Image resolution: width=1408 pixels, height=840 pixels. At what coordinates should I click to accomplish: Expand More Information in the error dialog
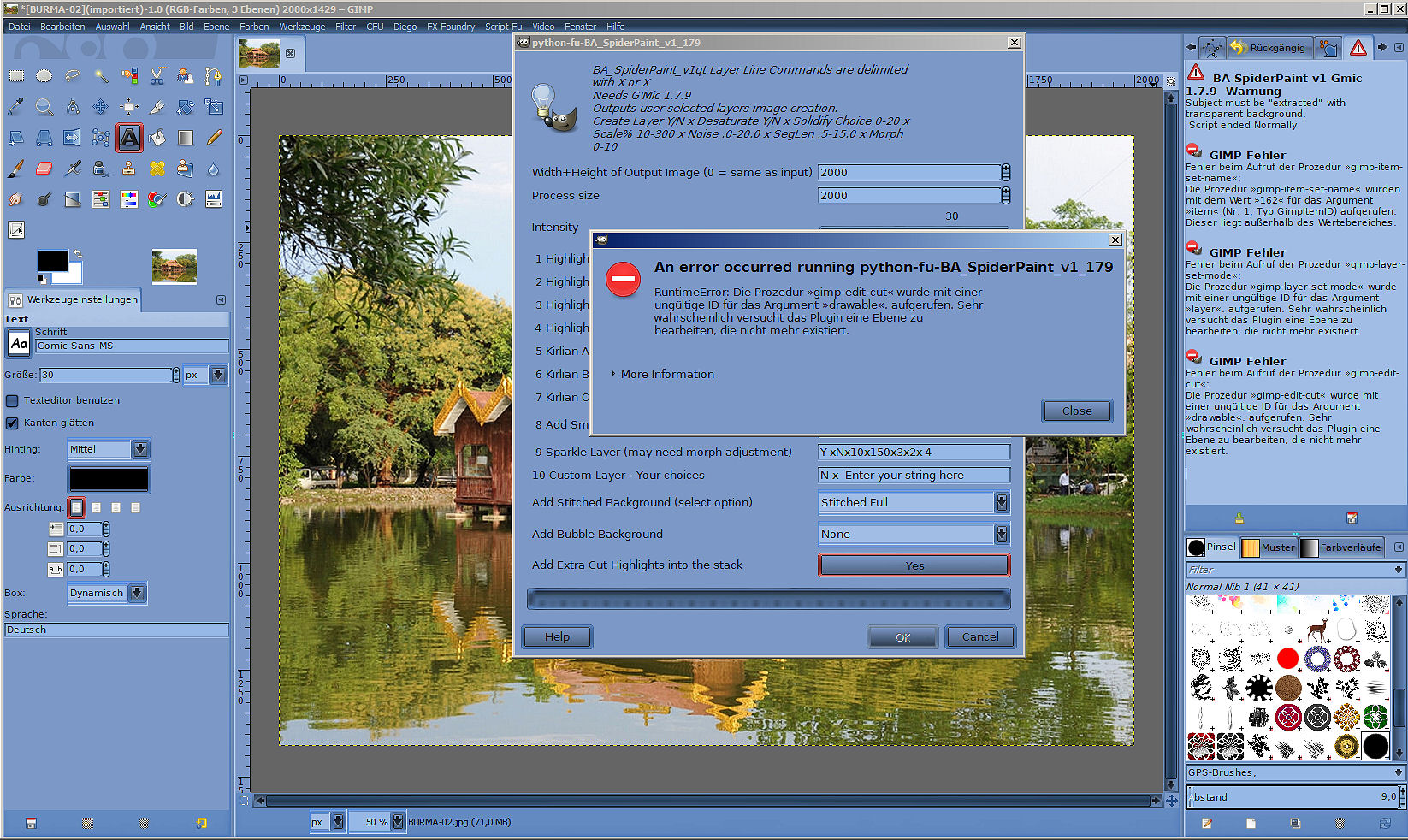pyautogui.click(x=663, y=374)
